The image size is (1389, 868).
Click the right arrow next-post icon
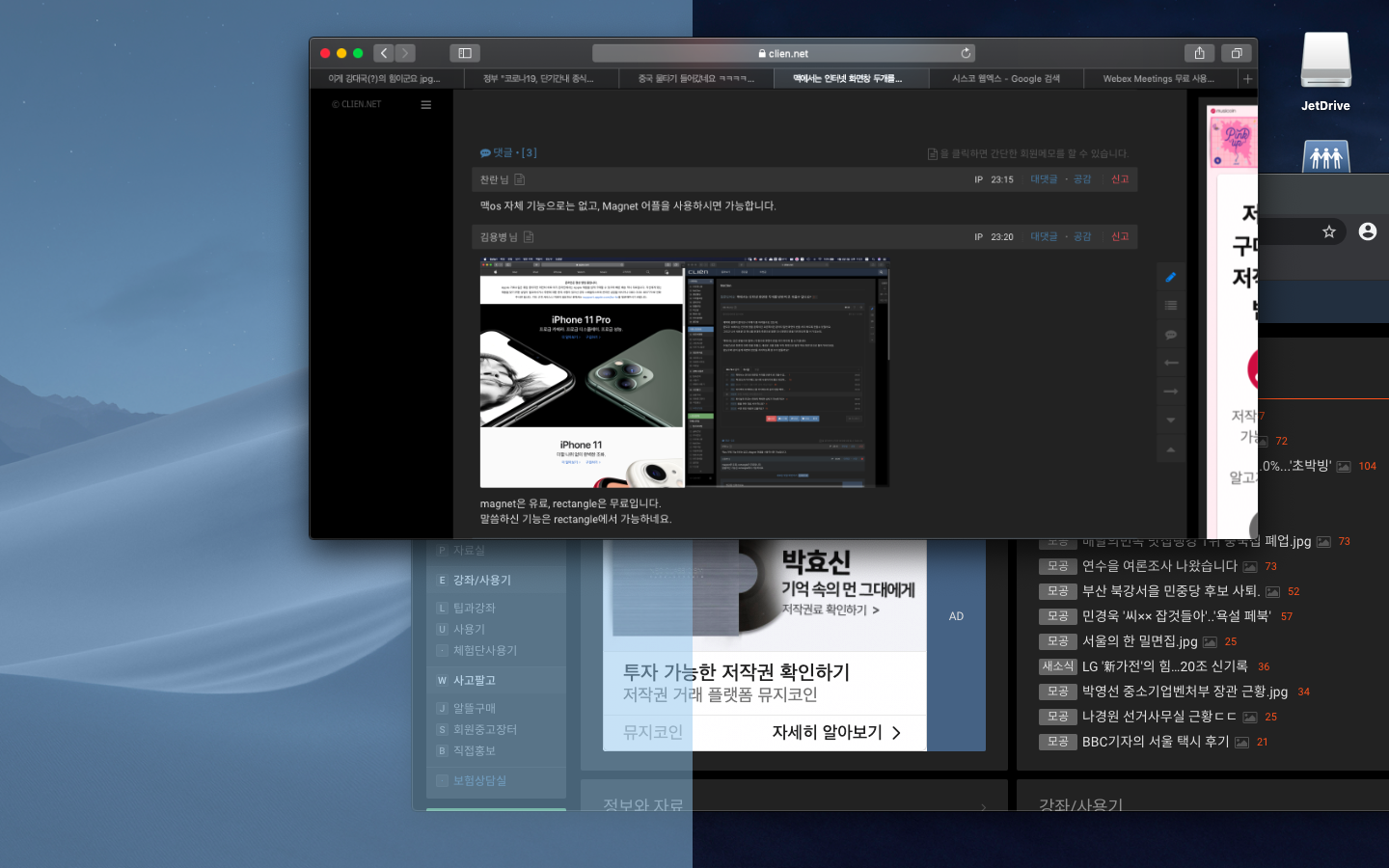click(1171, 392)
